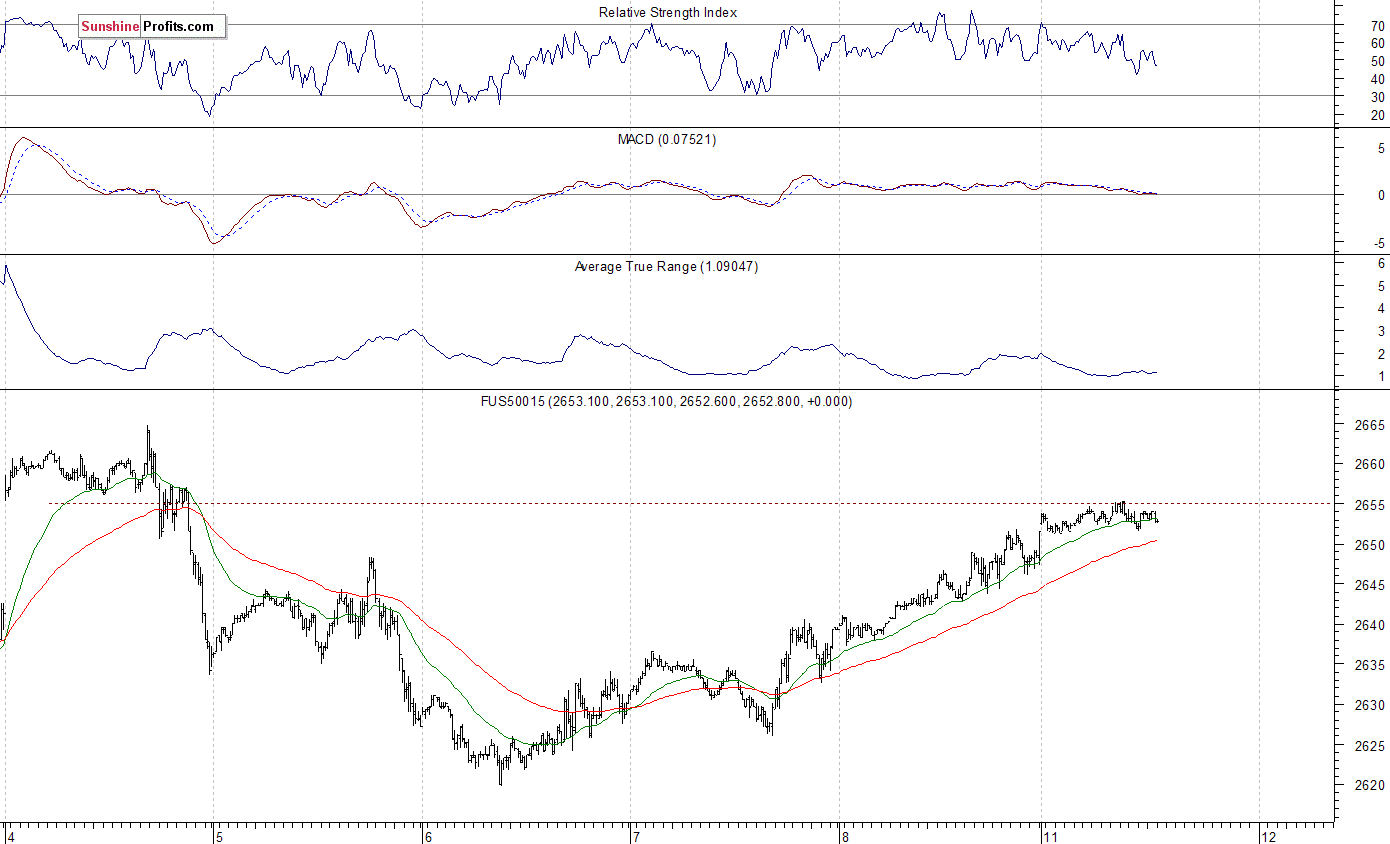The height and width of the screenshot is (844, 1390).
Task: Click the SunshineProfits.com logo
Action: click(152, 26)
